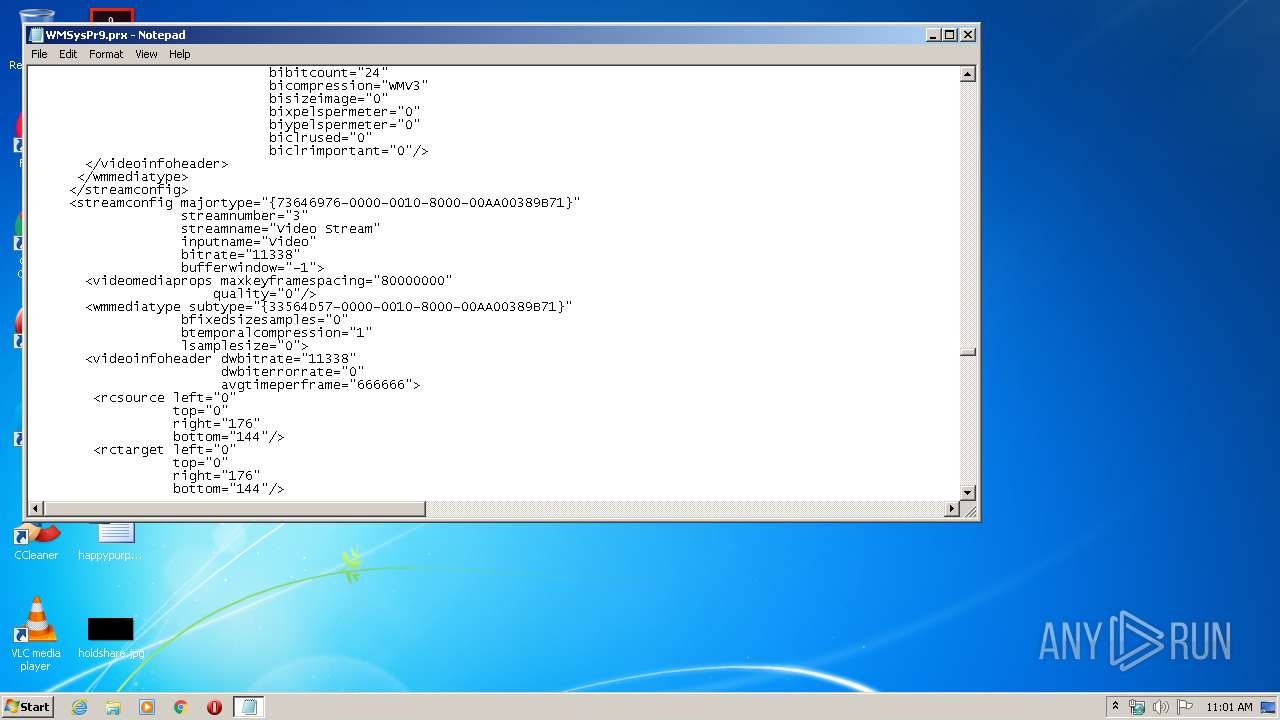Open the Help menu
This screenshot has height=720, width=1280.
[179, 54]
